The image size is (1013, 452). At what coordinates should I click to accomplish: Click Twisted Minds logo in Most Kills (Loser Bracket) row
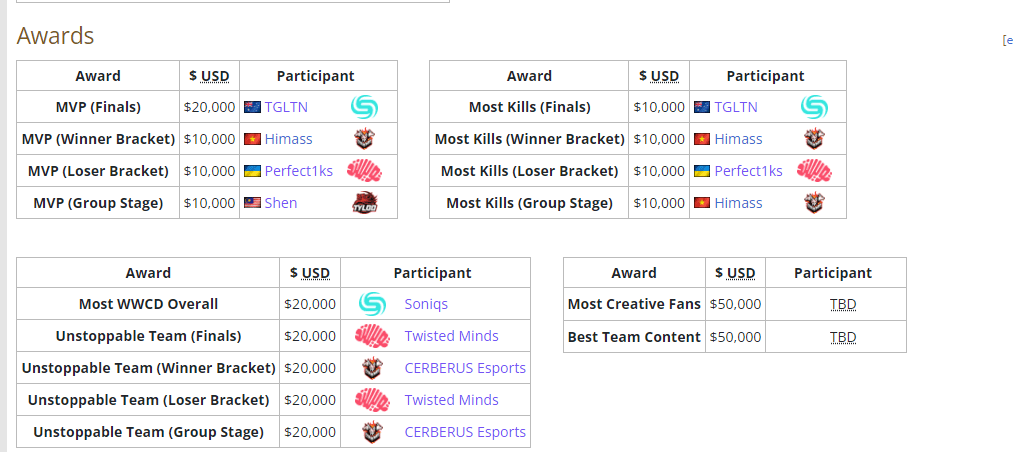point(814,171)
